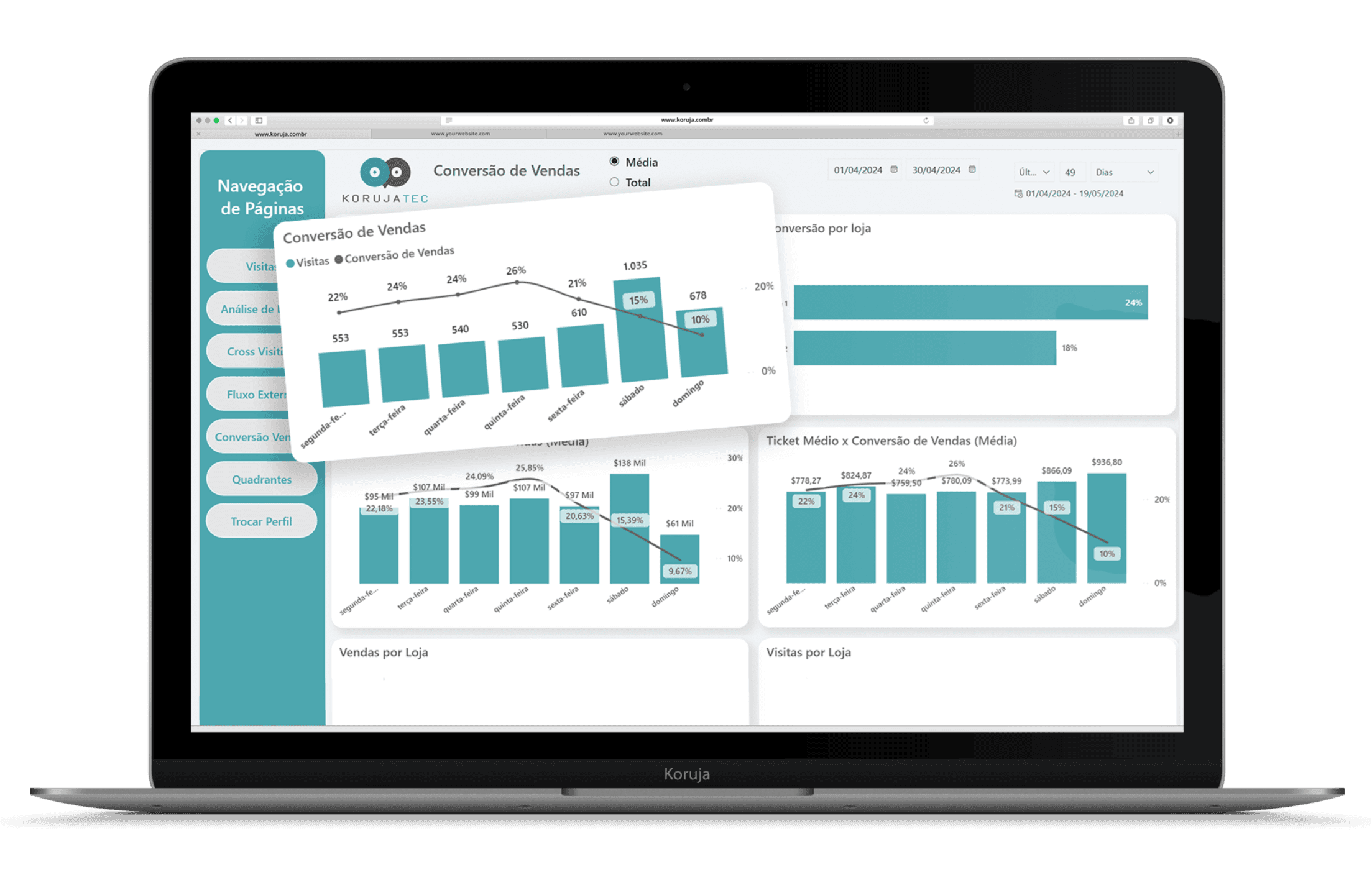Open the reader lines icon in address bar
Viewport: 1372px width, 885px height.
(x=449, y=121)
